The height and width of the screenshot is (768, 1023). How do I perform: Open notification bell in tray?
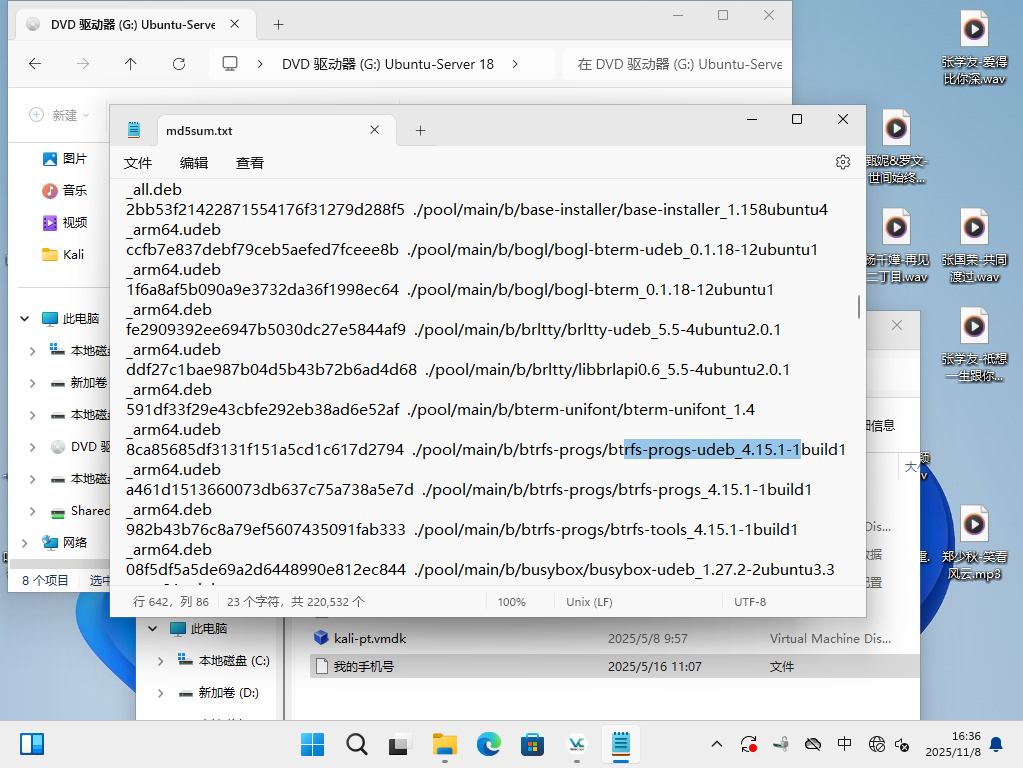coord(996,744)
